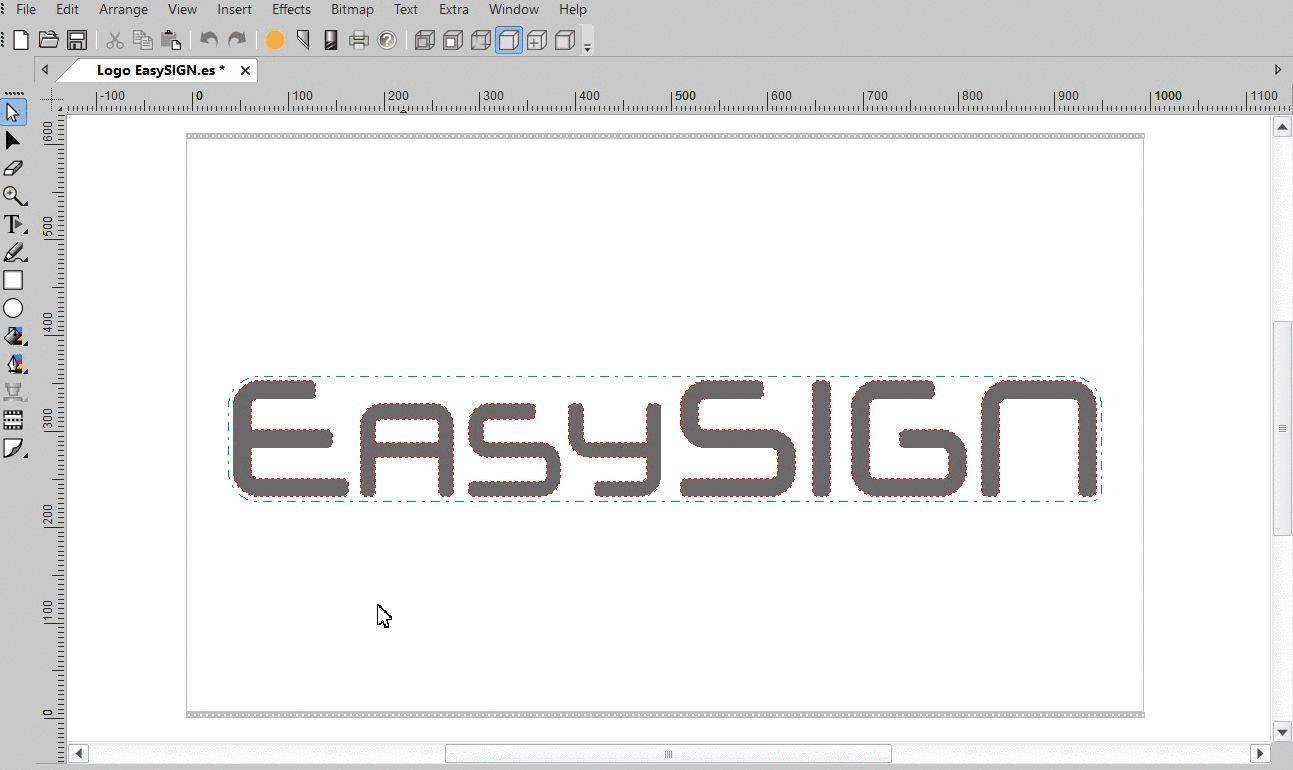Select the Text tool
The image size is (1293, 770).
13,224
